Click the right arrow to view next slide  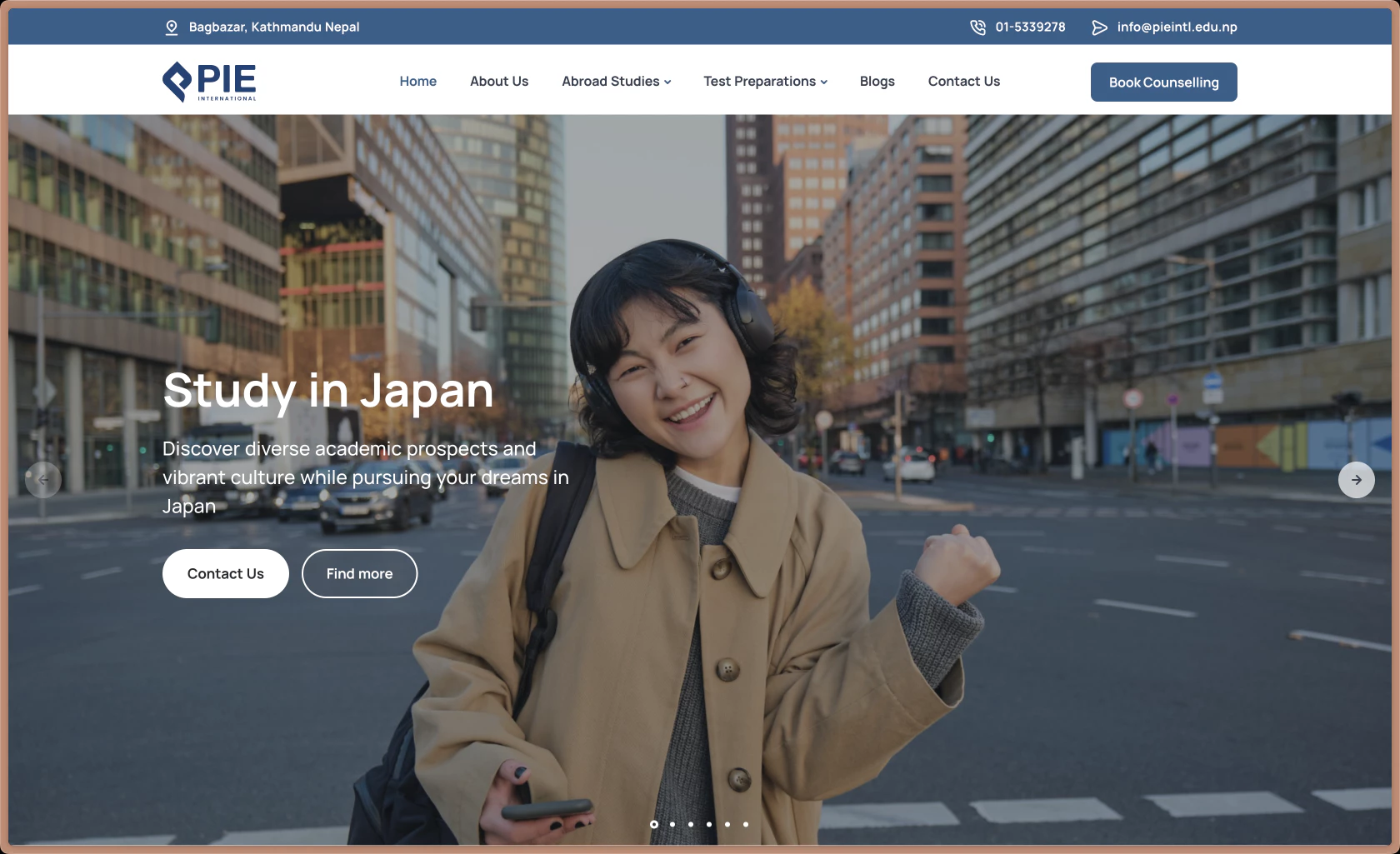1357,480
